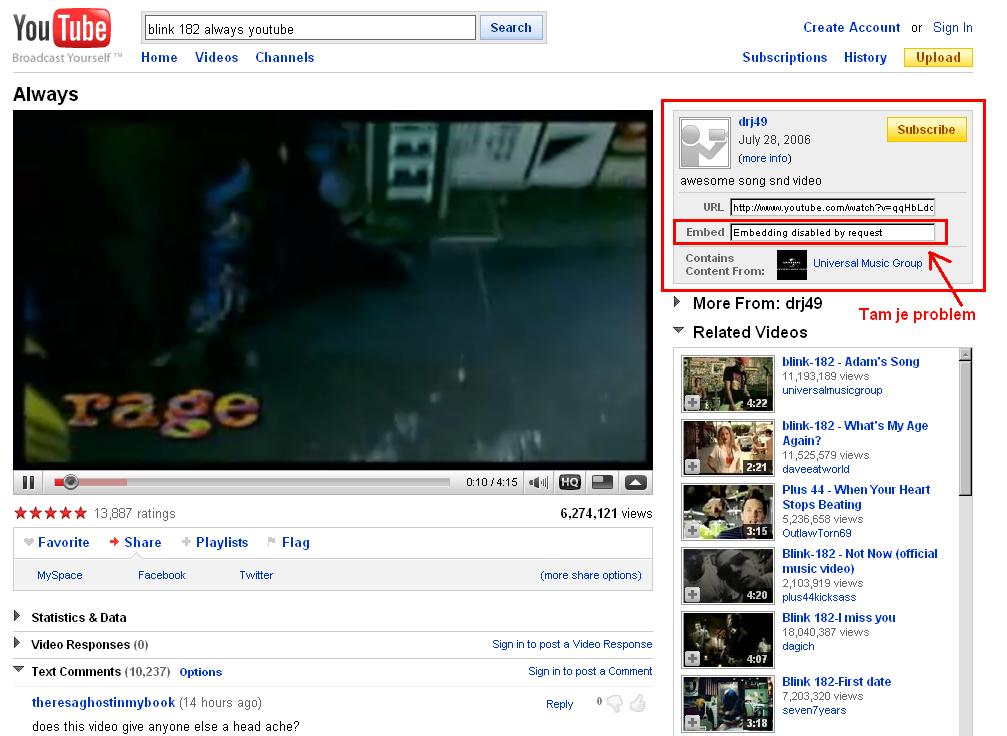Click the yellow Subscribe button

pyautogui.click(x=925, y=129)
